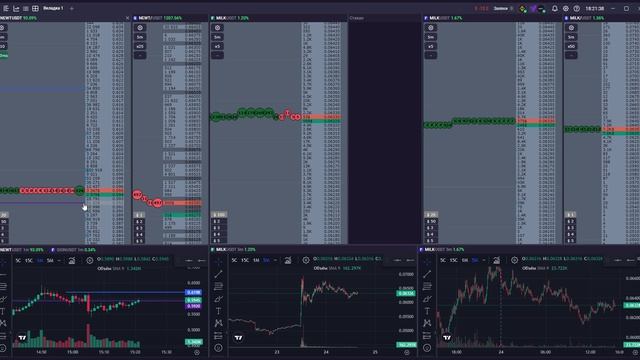Set 1M timeframe on MILK 1.20% chart
Image resolution: width=640 pixels, height=360 pixels.
[256, 260]
